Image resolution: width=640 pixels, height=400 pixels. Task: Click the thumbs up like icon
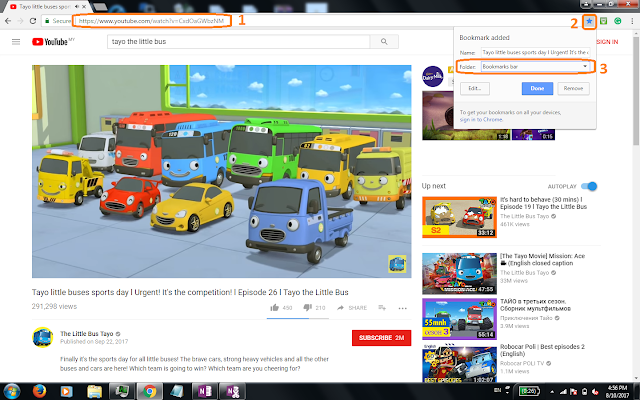tap(274, 307)
